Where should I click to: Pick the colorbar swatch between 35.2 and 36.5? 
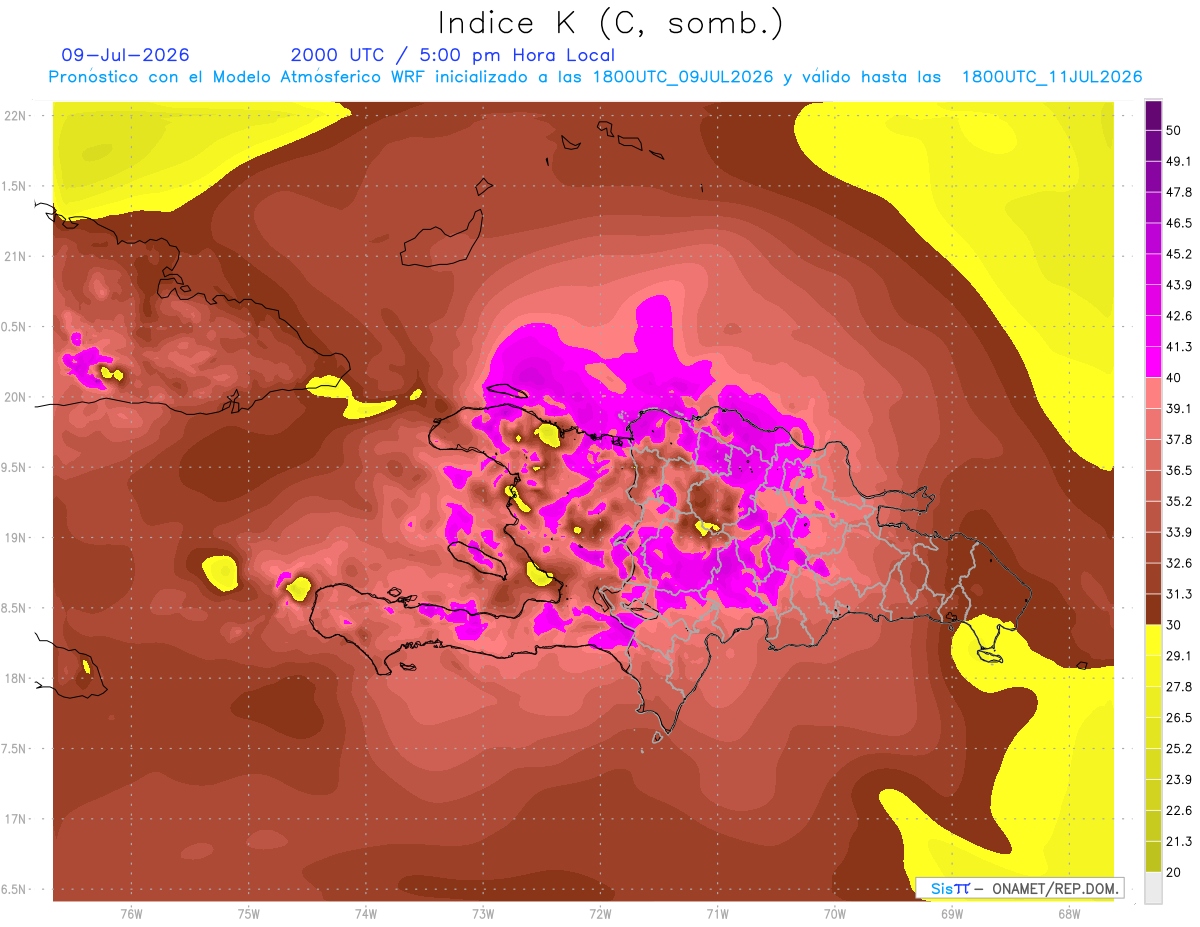click(1153, 485)
